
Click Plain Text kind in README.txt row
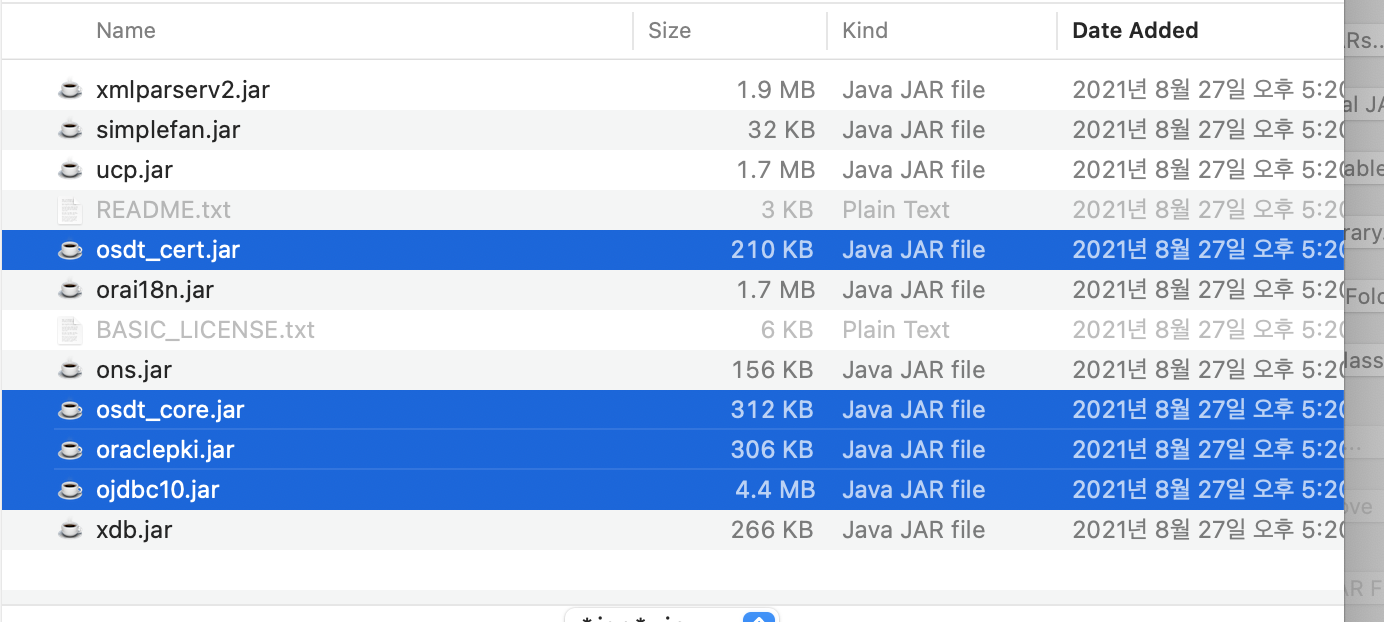tap(896, 210)
